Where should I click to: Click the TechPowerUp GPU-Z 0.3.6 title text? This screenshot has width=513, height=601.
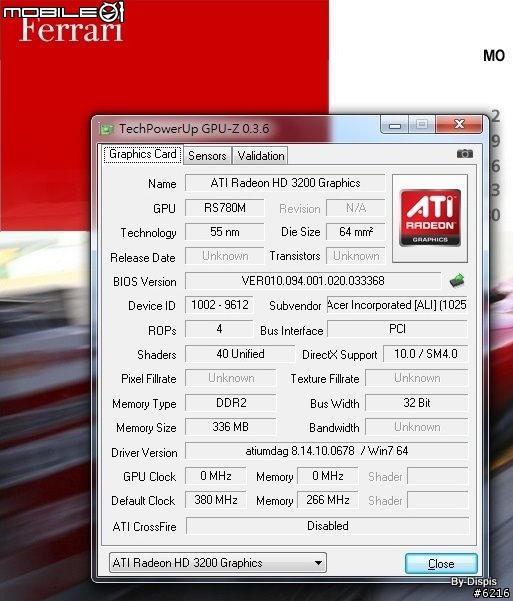click(x=194, y=128)
